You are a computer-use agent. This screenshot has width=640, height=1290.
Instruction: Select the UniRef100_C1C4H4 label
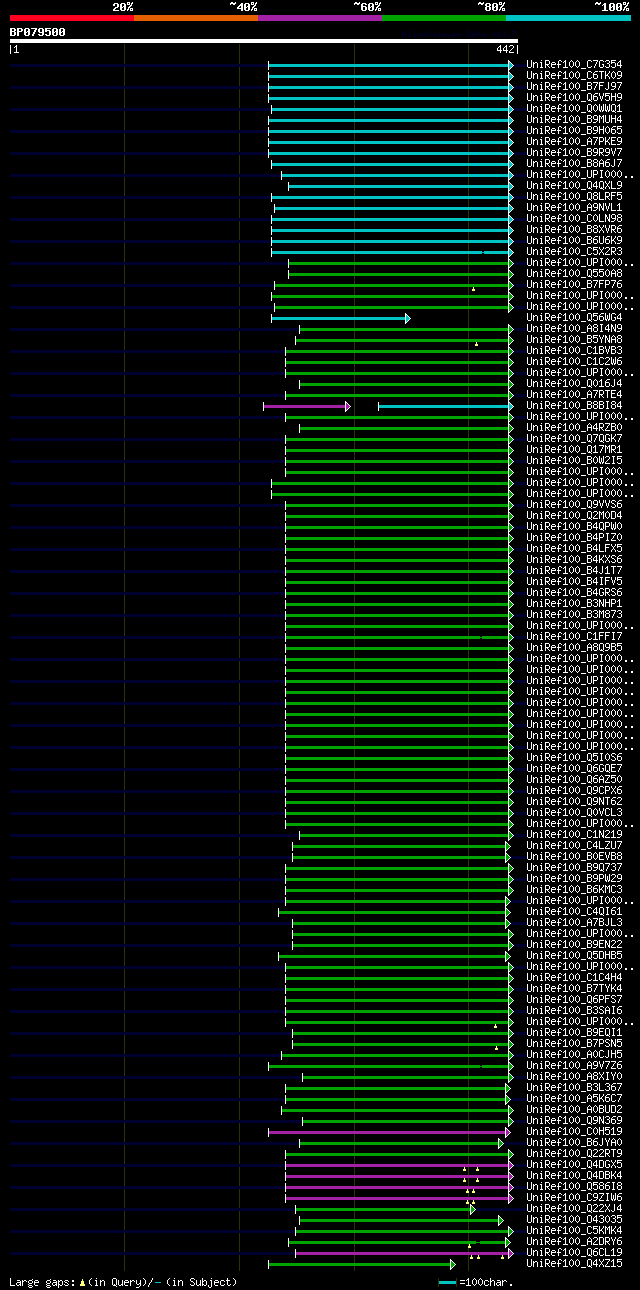tap(574, 978)
